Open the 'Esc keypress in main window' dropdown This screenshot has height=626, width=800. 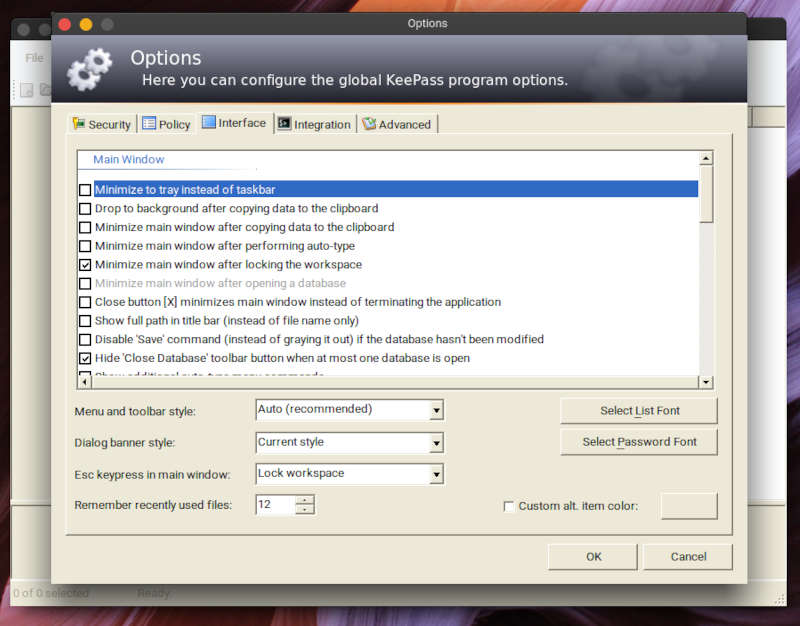point(436,474)
